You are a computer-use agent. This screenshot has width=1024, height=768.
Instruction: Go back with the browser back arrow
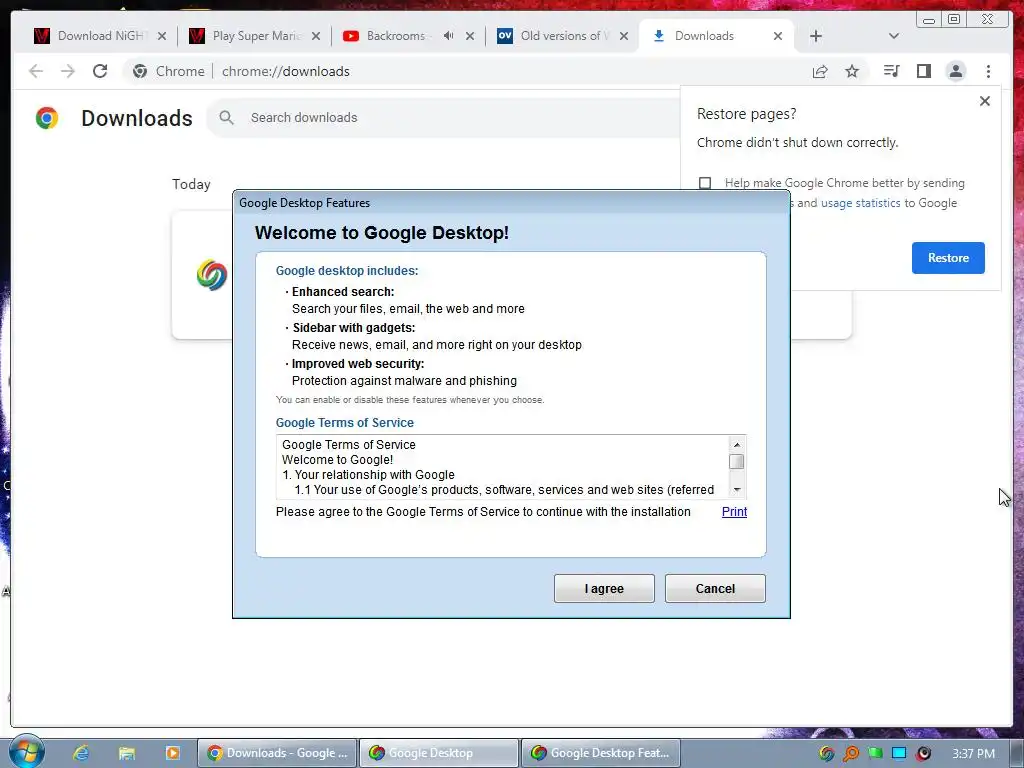(x=36, y=71)
